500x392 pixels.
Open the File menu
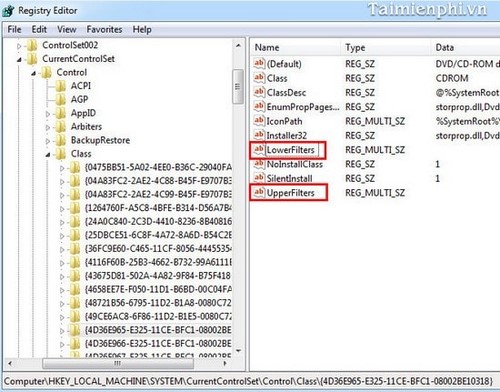pyautogui.click(x=14, y=29)
